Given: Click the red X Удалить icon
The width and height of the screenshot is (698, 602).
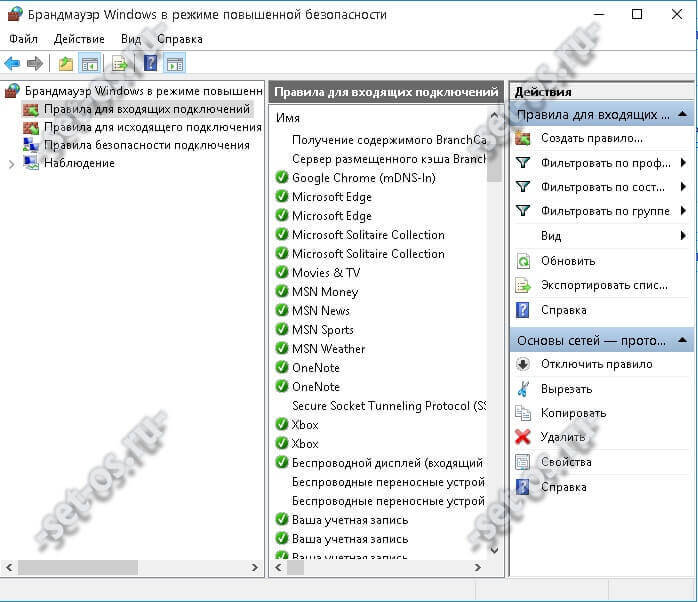Looking at the screenshot, I should (523, 437).
